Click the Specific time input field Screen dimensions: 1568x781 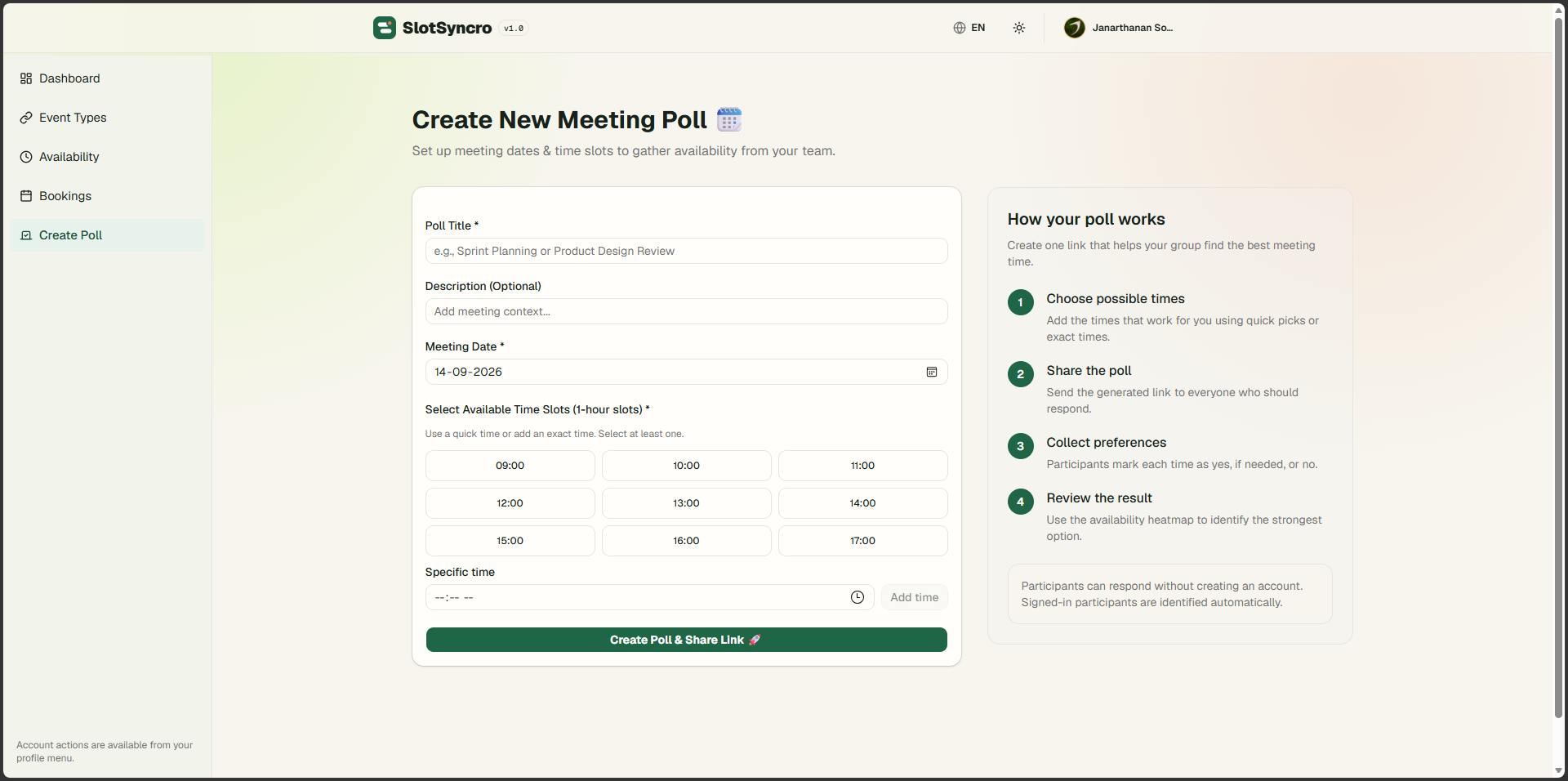[650, 597]
